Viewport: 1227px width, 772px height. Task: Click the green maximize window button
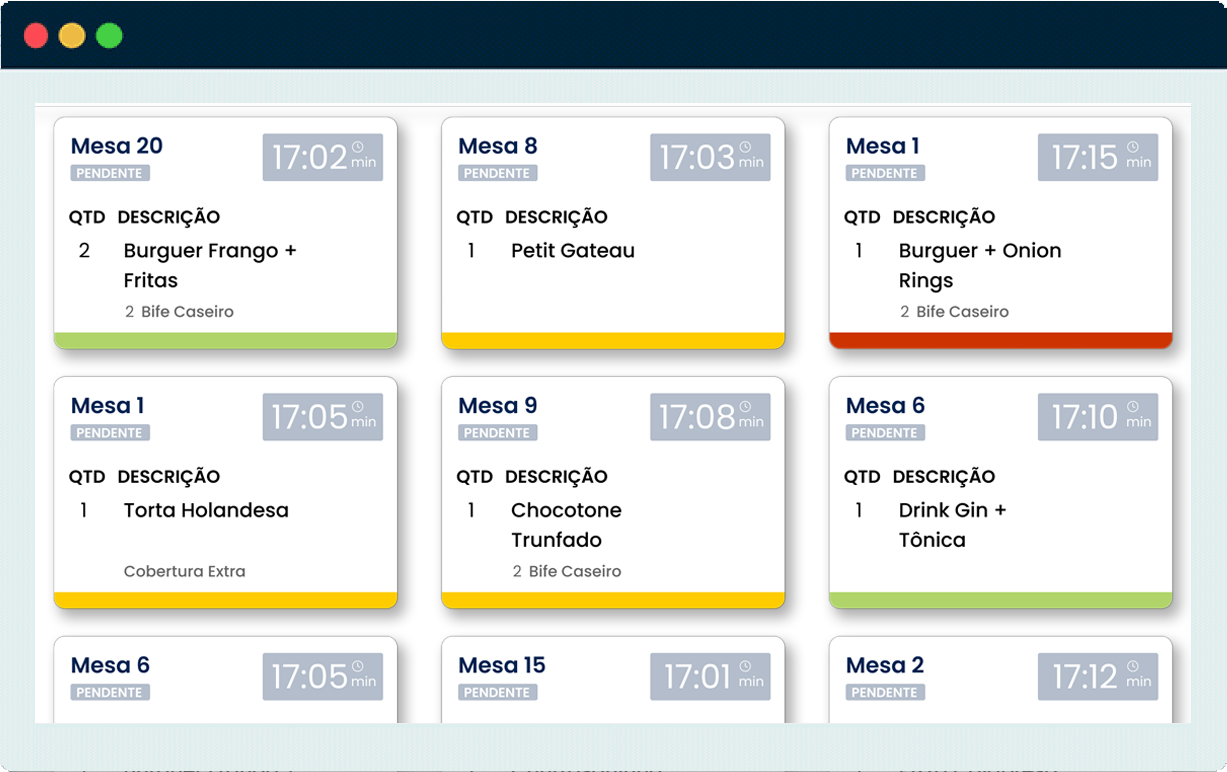109,37
